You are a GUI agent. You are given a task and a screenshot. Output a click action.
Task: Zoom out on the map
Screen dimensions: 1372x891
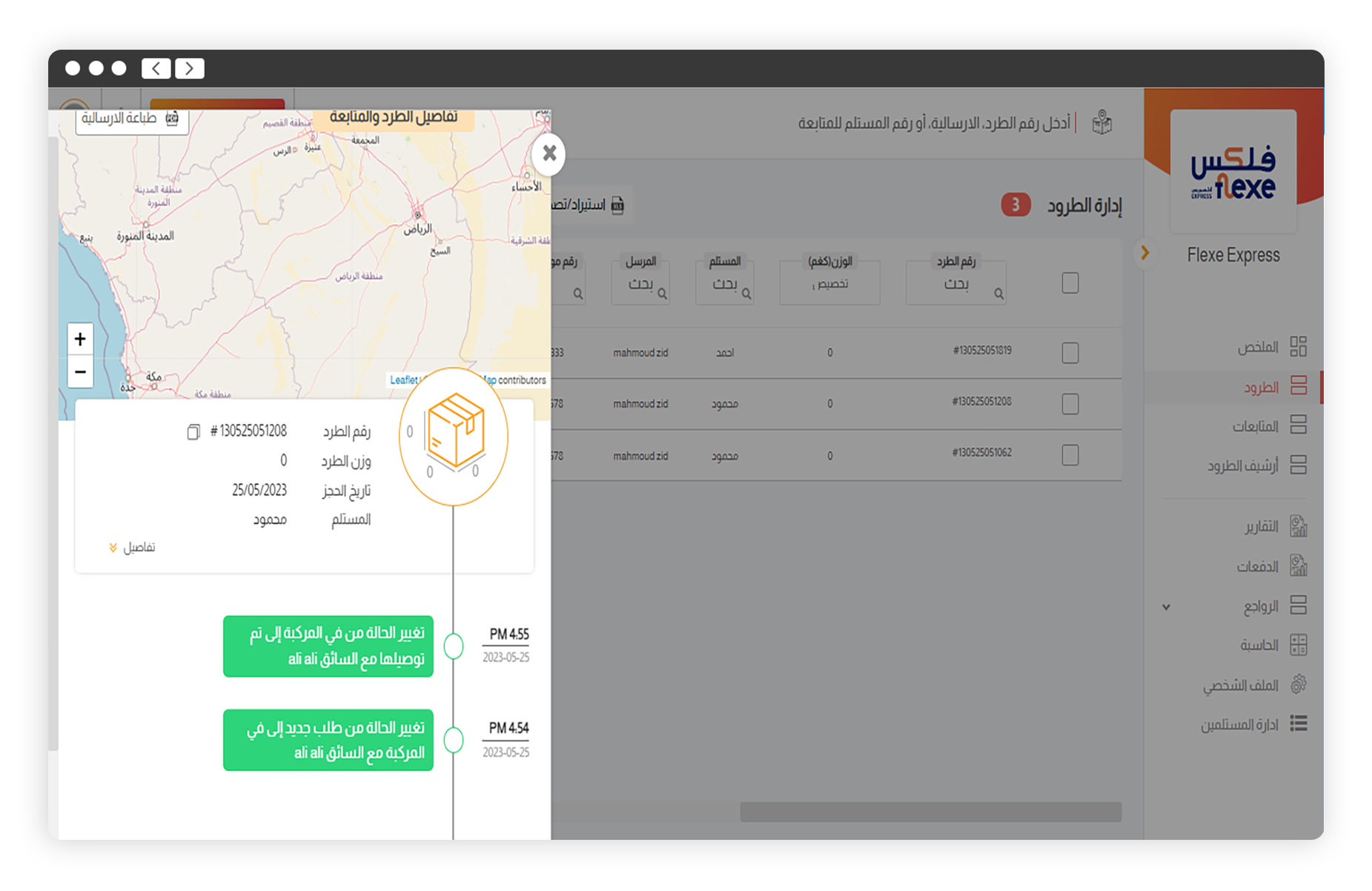[80, 372]
